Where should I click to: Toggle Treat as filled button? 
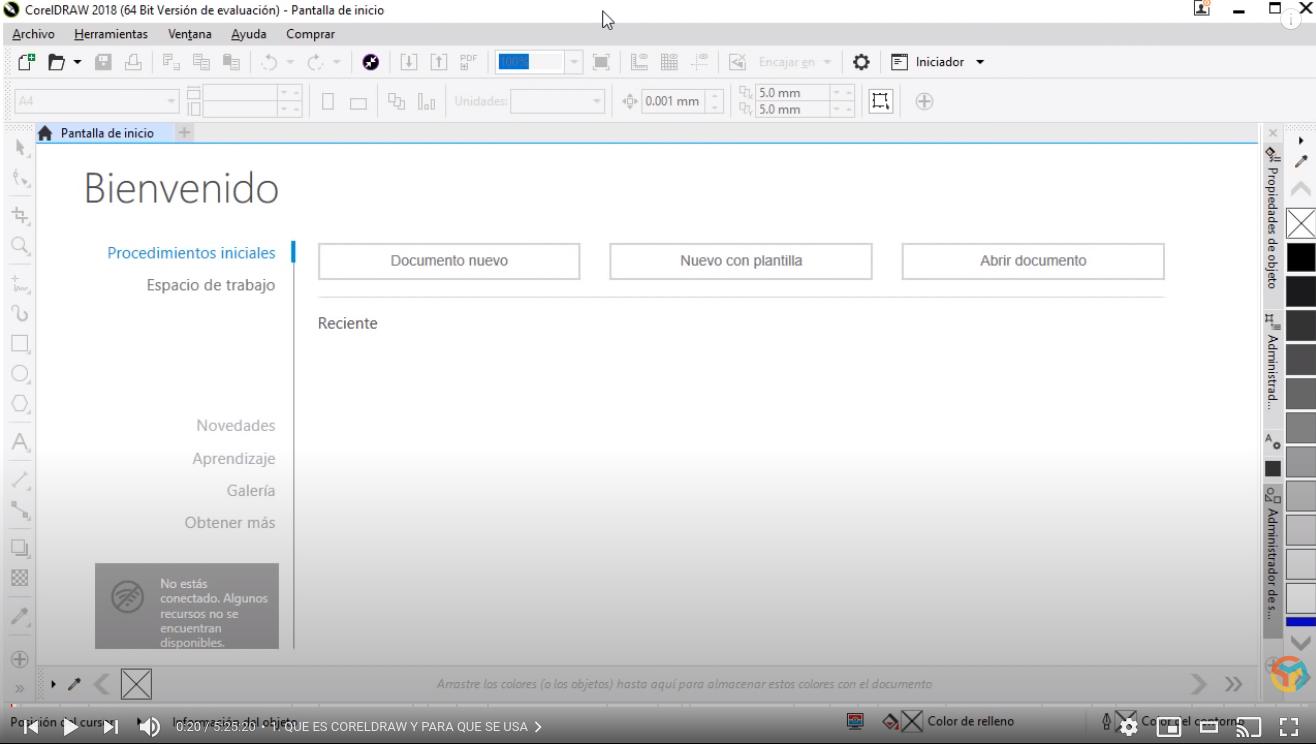[x=880, y=101]
